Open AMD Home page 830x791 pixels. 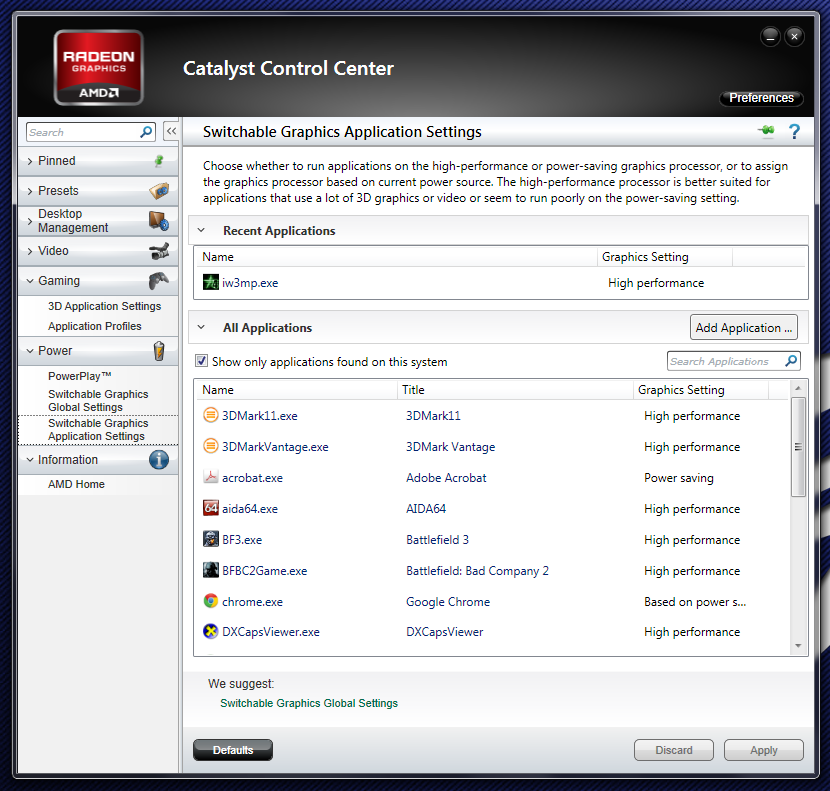(x=76, y=484)
